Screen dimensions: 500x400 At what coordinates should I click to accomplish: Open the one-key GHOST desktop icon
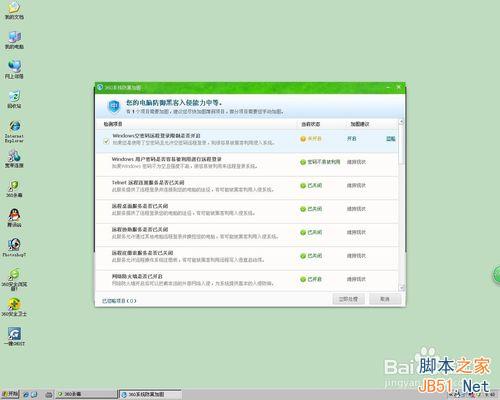(14, 336)
